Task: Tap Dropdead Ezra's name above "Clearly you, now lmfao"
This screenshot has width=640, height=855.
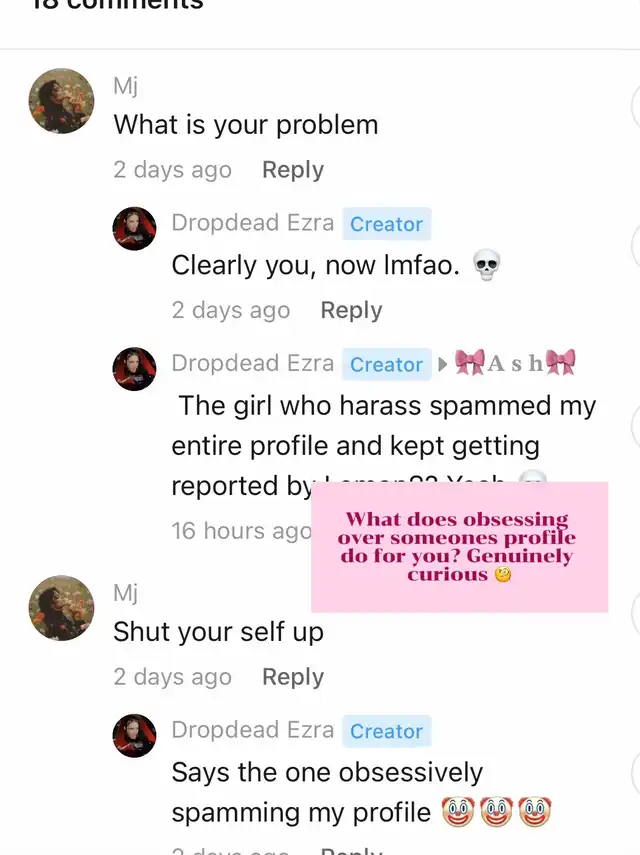Action: coord(252,222)
